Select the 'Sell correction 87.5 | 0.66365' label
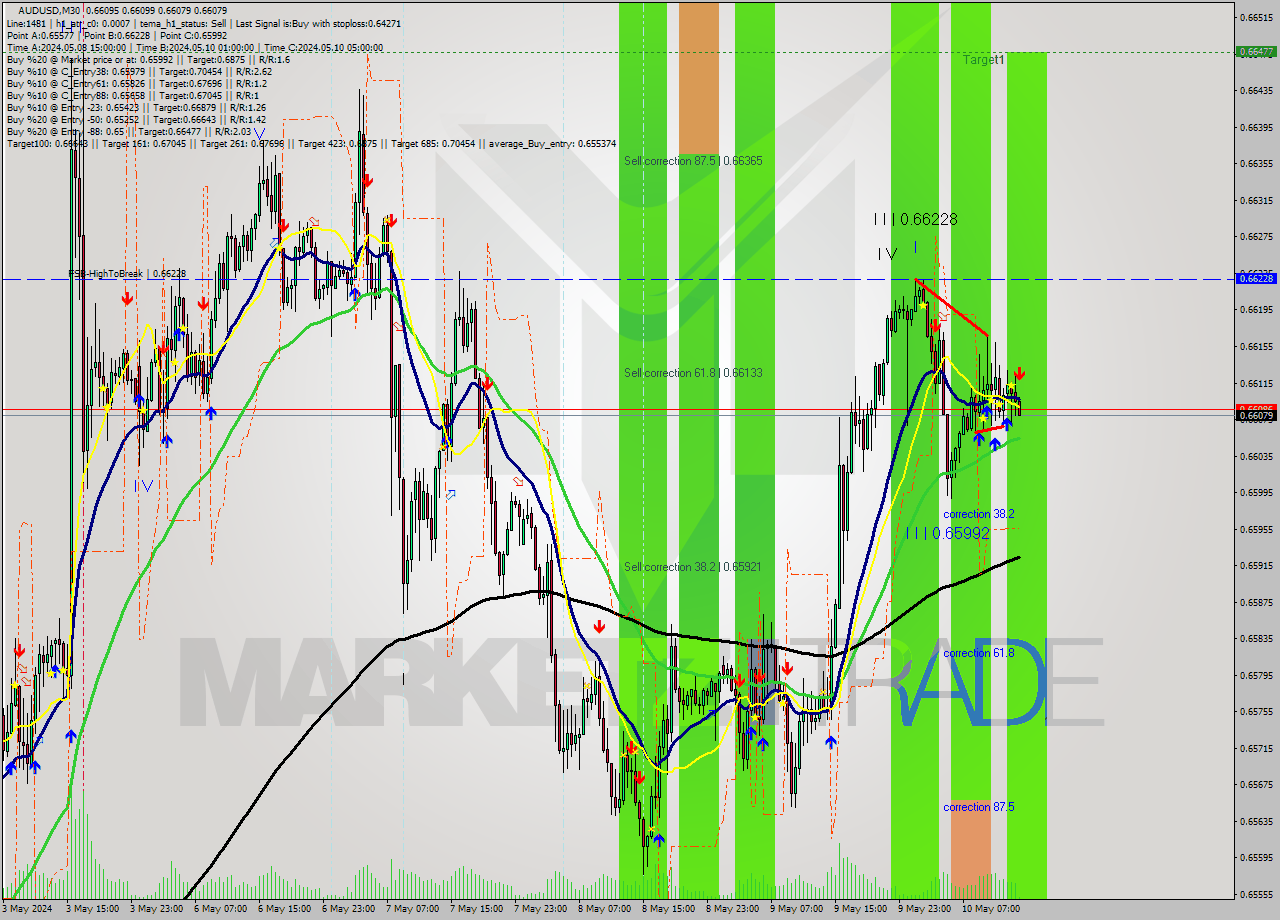Image resolution: width=1280 pixels, height=920 pixels. 693,160
